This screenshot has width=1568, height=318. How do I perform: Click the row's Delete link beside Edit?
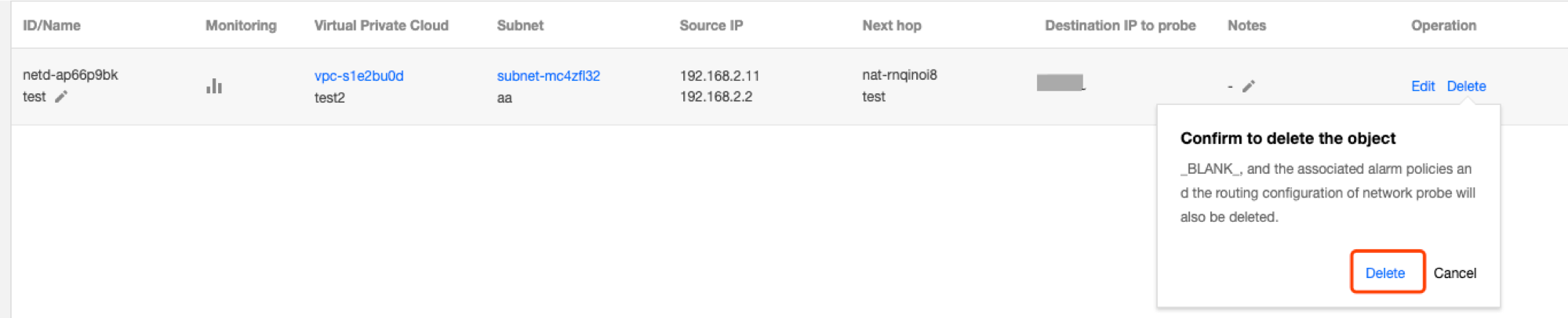click(x=1466, y=86)
